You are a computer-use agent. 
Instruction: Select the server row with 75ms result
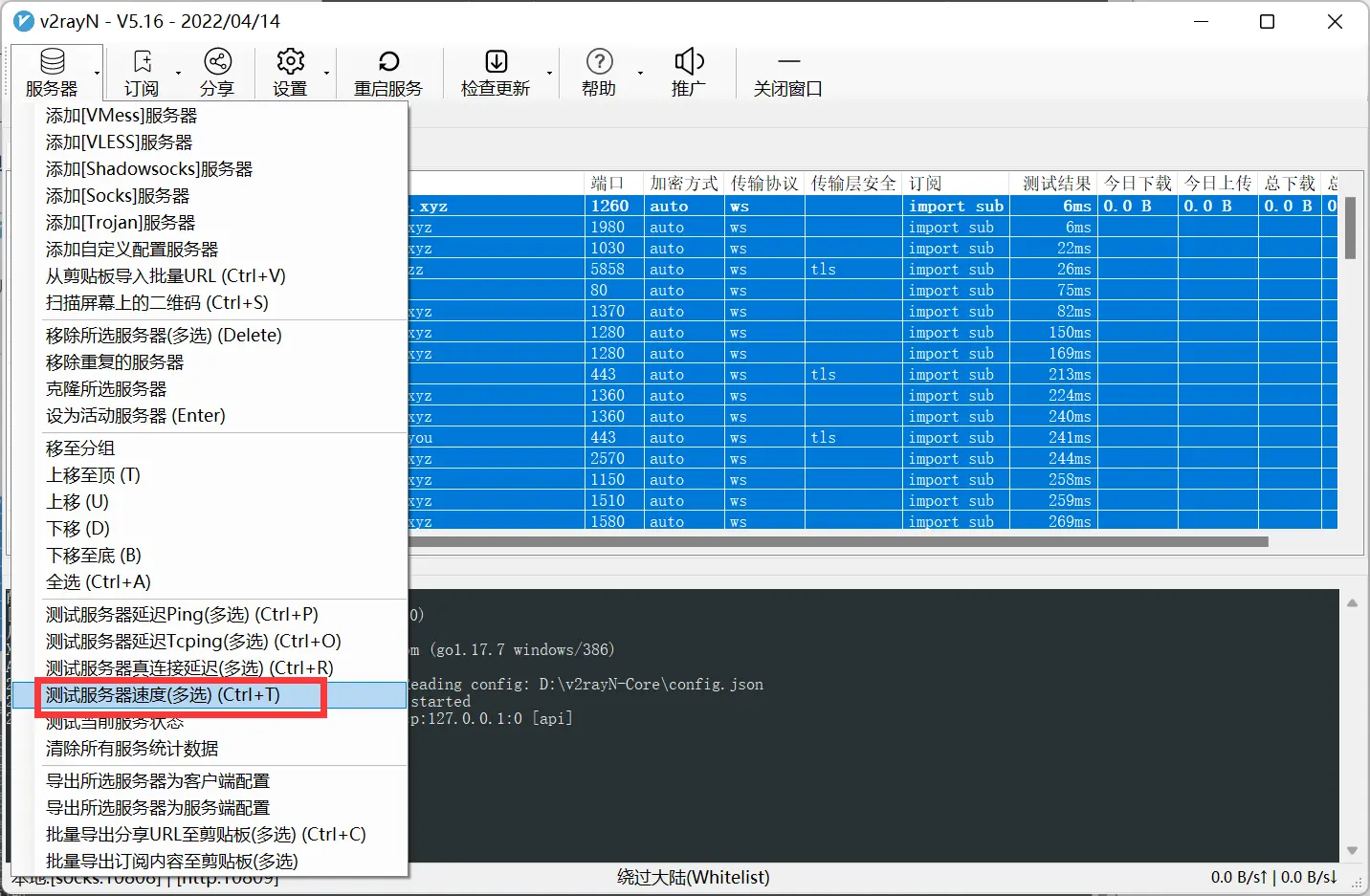(873, 291)
